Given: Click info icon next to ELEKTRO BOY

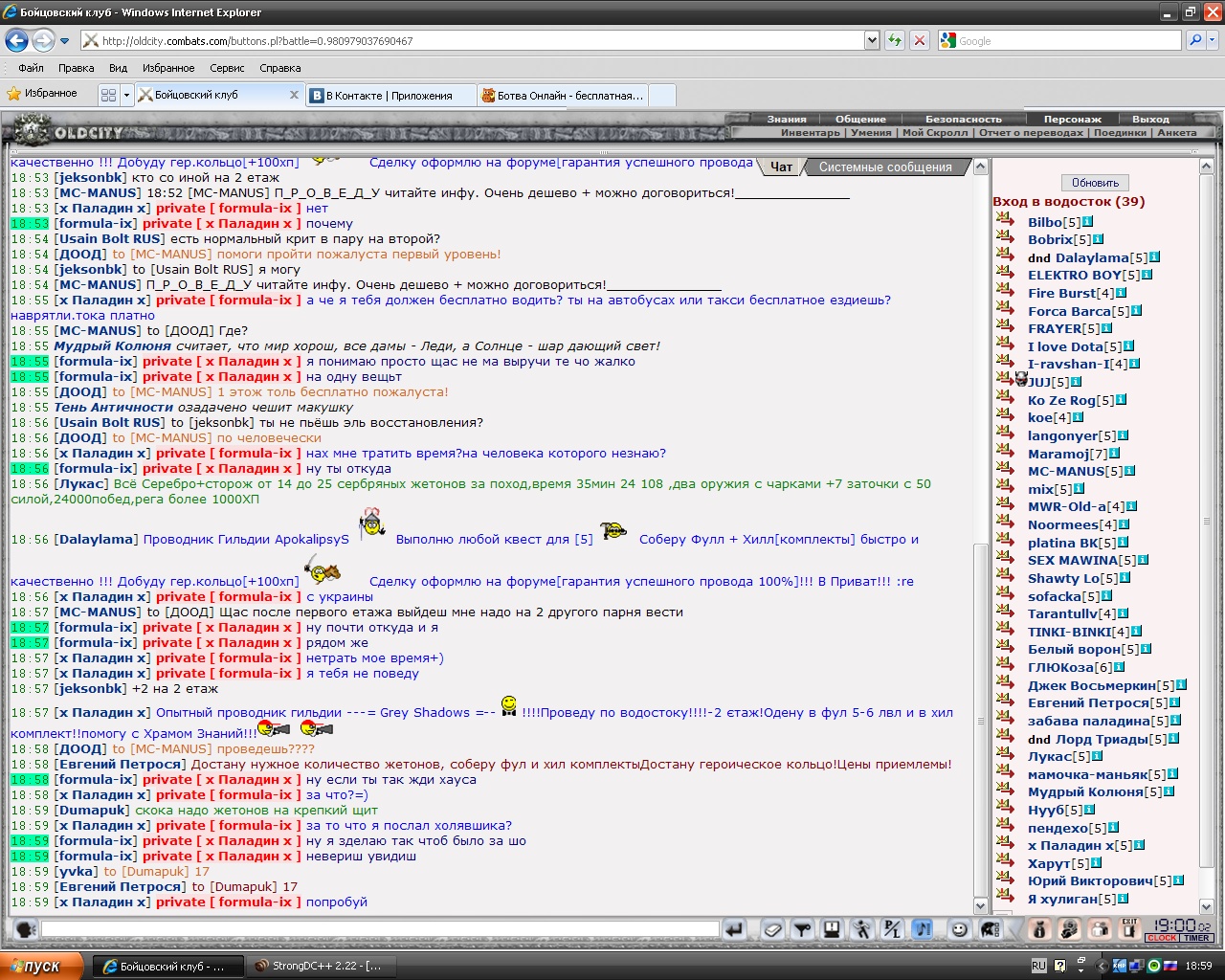Looking at the screenshot, I should (x=1147, y=275).
